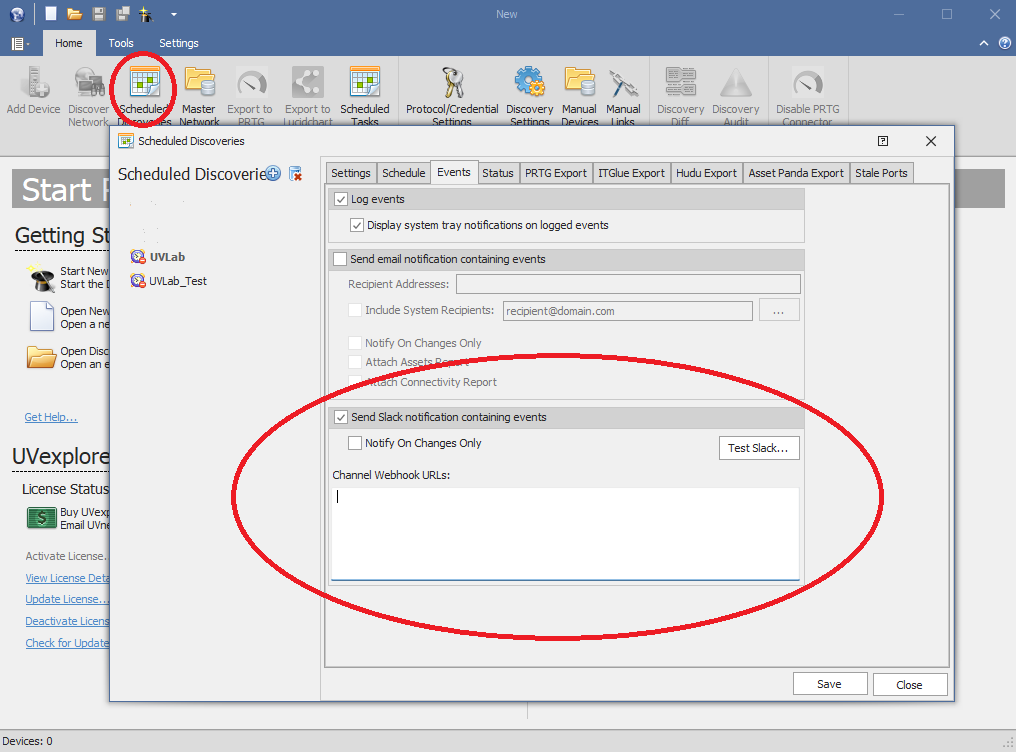
Task: Open the Discovery Settings gear icon
Action: (x=529, y=82)
